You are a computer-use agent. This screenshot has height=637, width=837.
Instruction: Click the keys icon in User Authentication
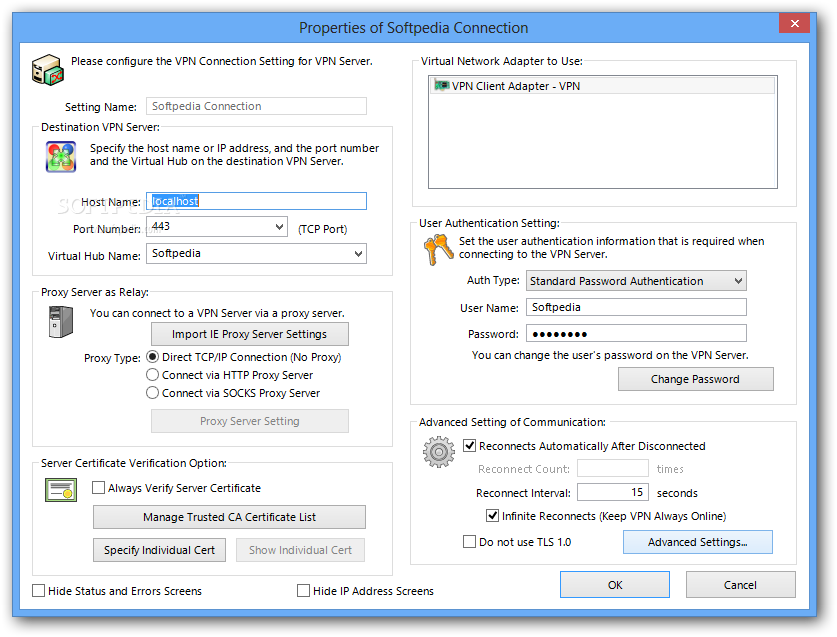tap(438, 249)
